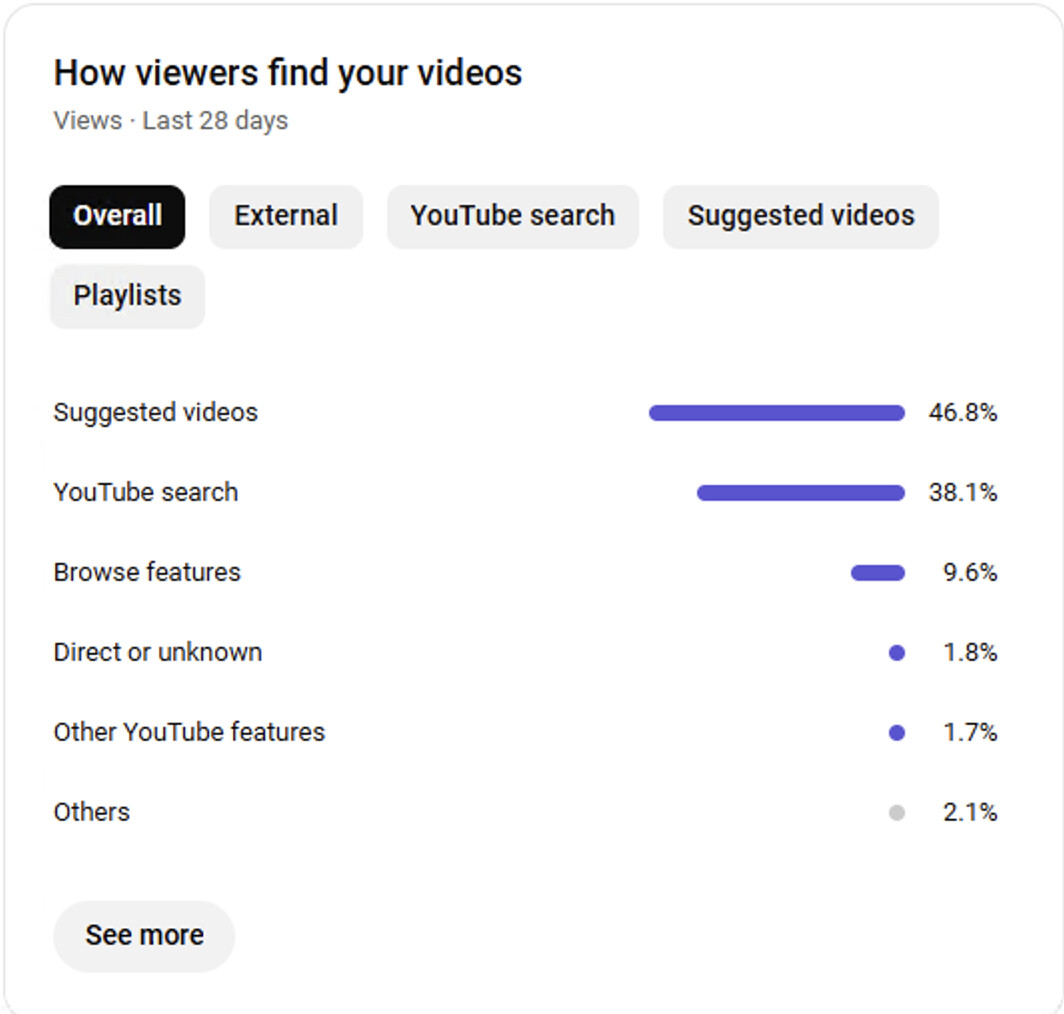Click the Other YouTube features row label

click(189, 733)
